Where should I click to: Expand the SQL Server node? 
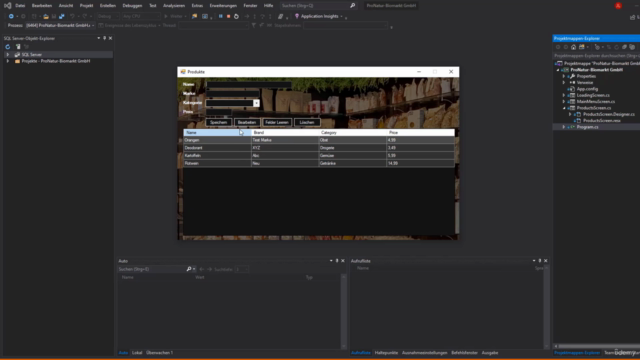tap(7, 54)
